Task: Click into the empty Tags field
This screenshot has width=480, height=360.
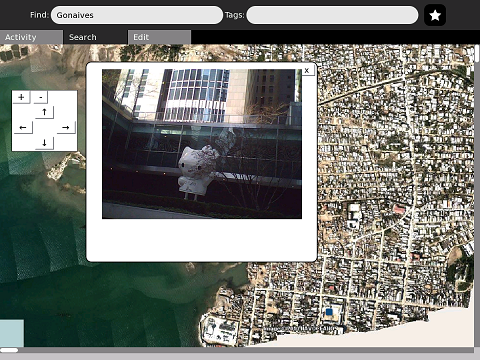Action: tap(332, 15)
